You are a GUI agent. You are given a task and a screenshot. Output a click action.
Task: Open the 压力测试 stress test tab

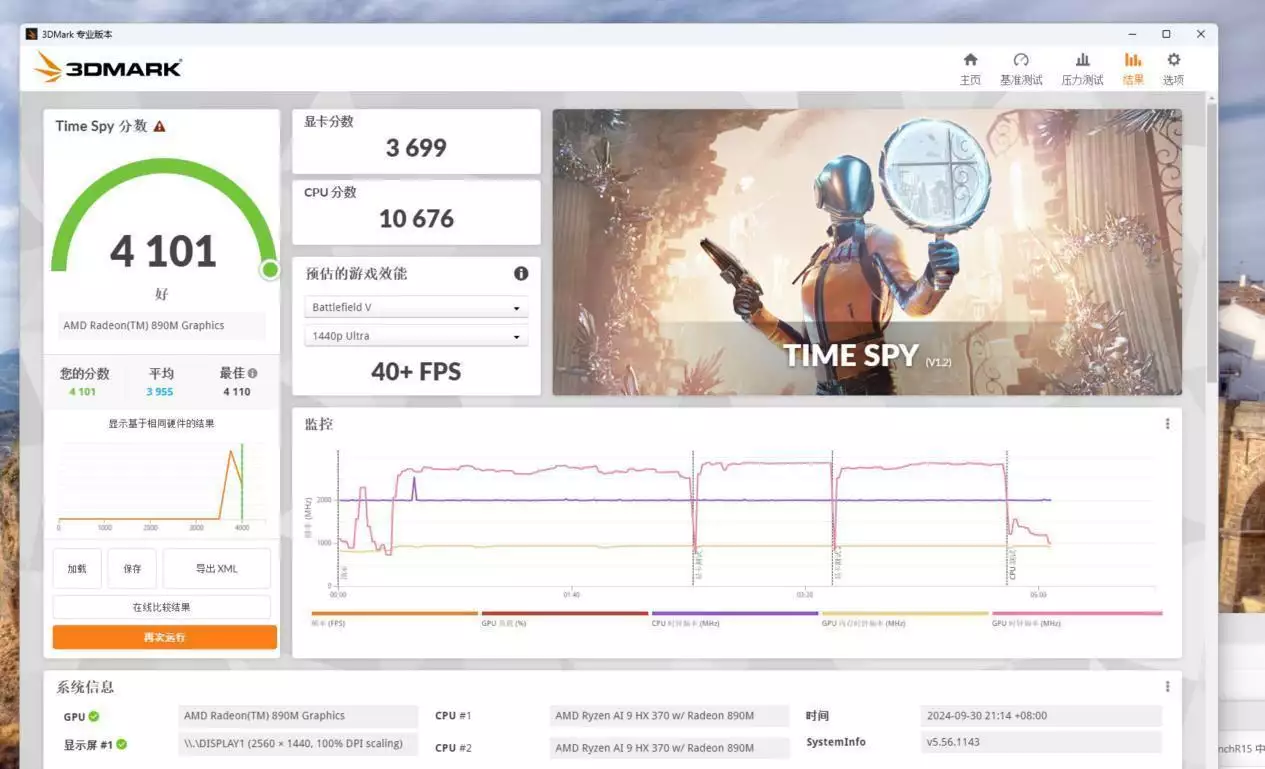pos(1082,69)
